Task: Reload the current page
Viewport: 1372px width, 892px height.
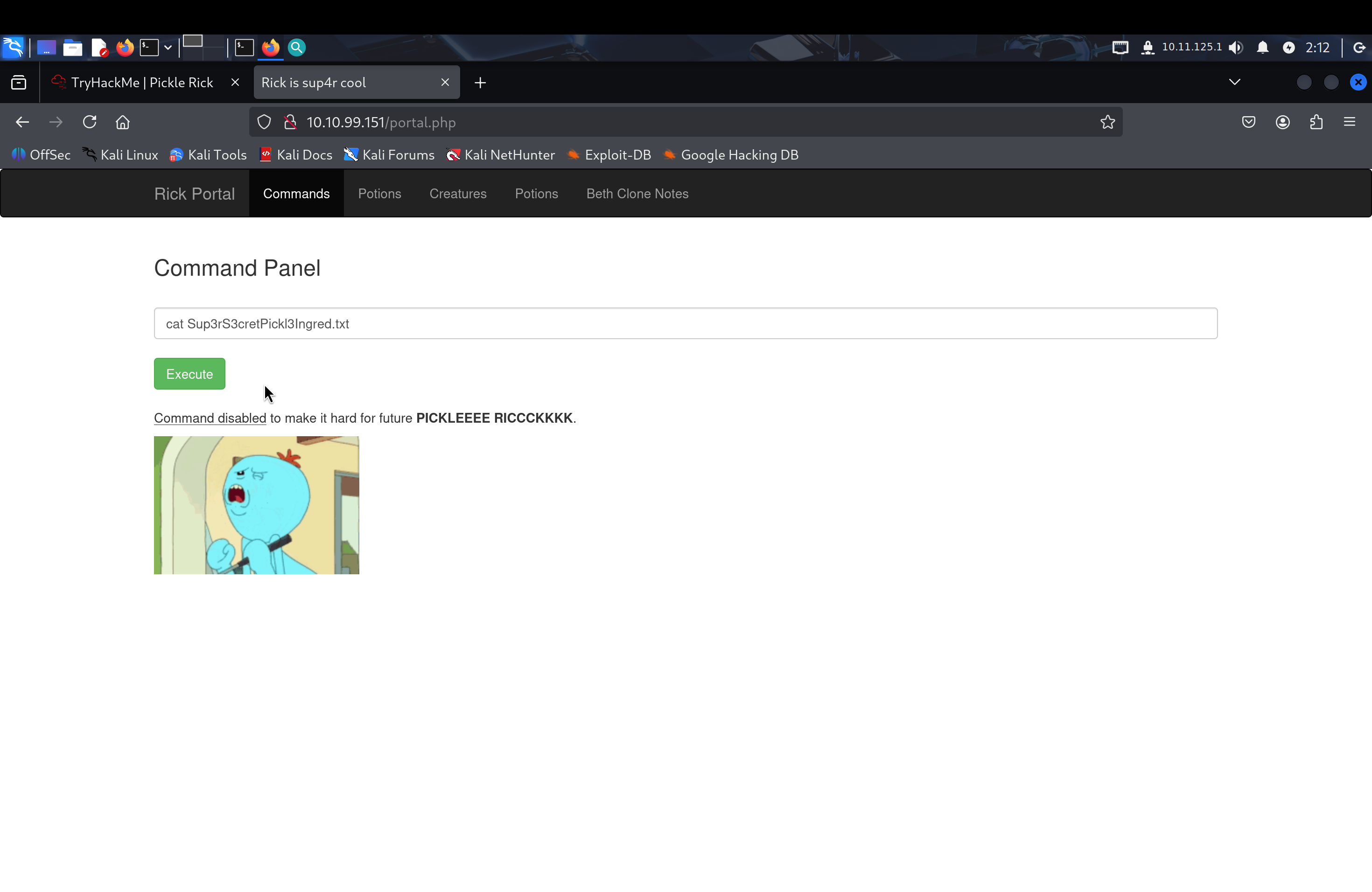Action: [x=89, y=122]
